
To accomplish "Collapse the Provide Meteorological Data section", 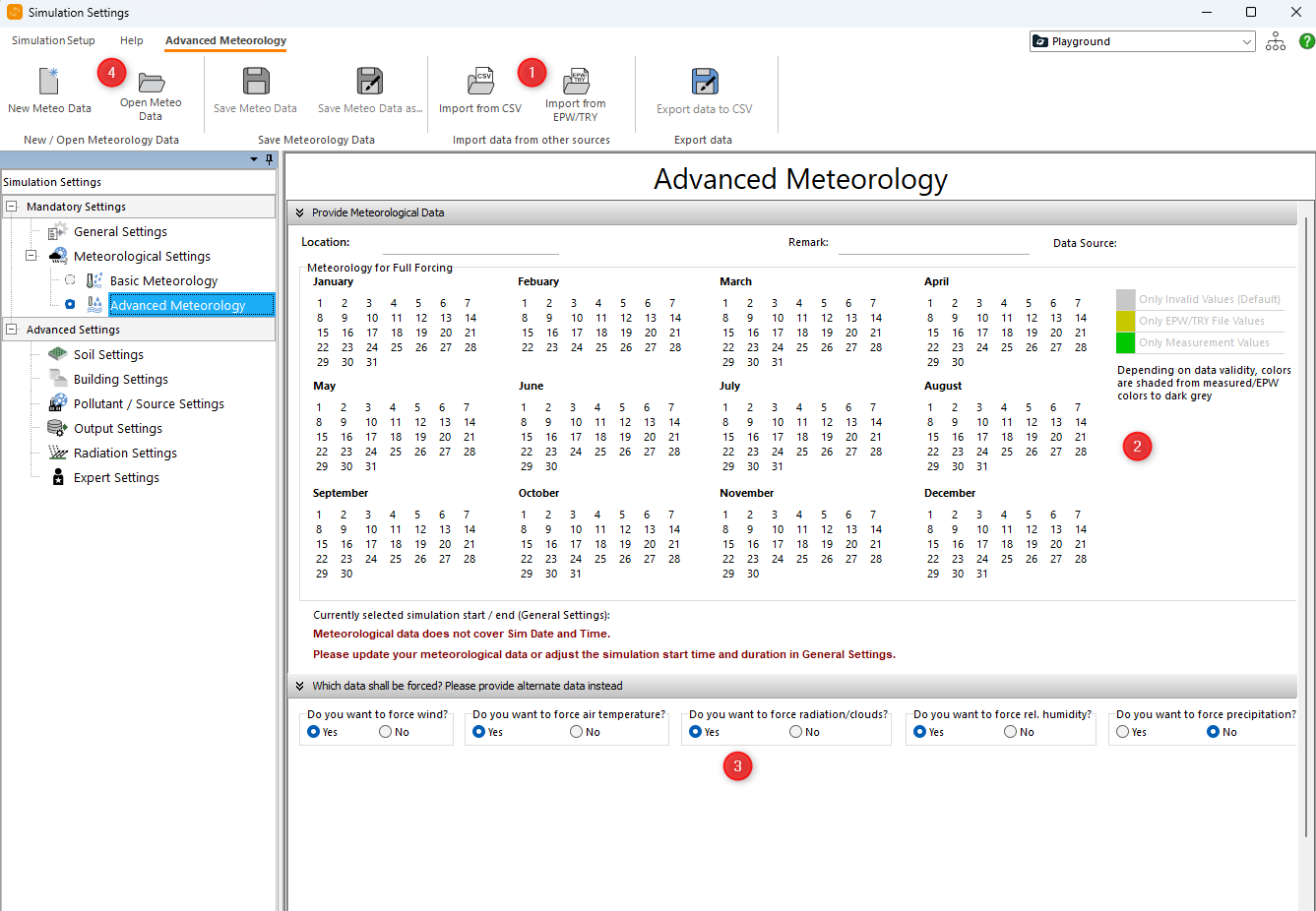I will [x=299, y=213].
